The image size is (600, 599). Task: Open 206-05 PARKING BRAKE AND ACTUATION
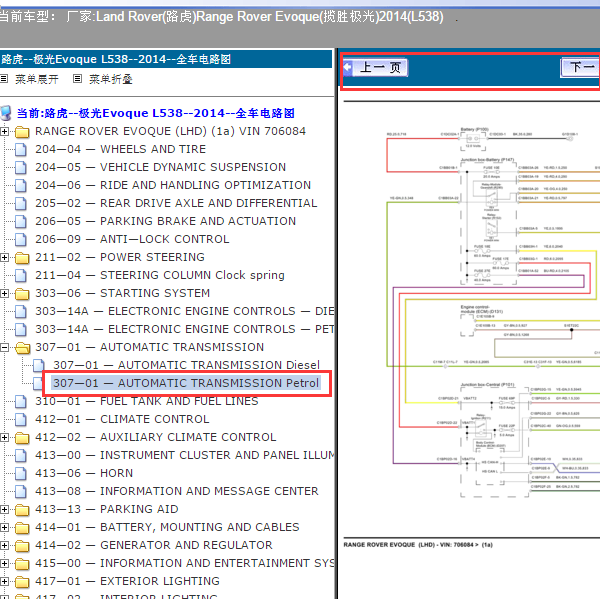[166, 221]
